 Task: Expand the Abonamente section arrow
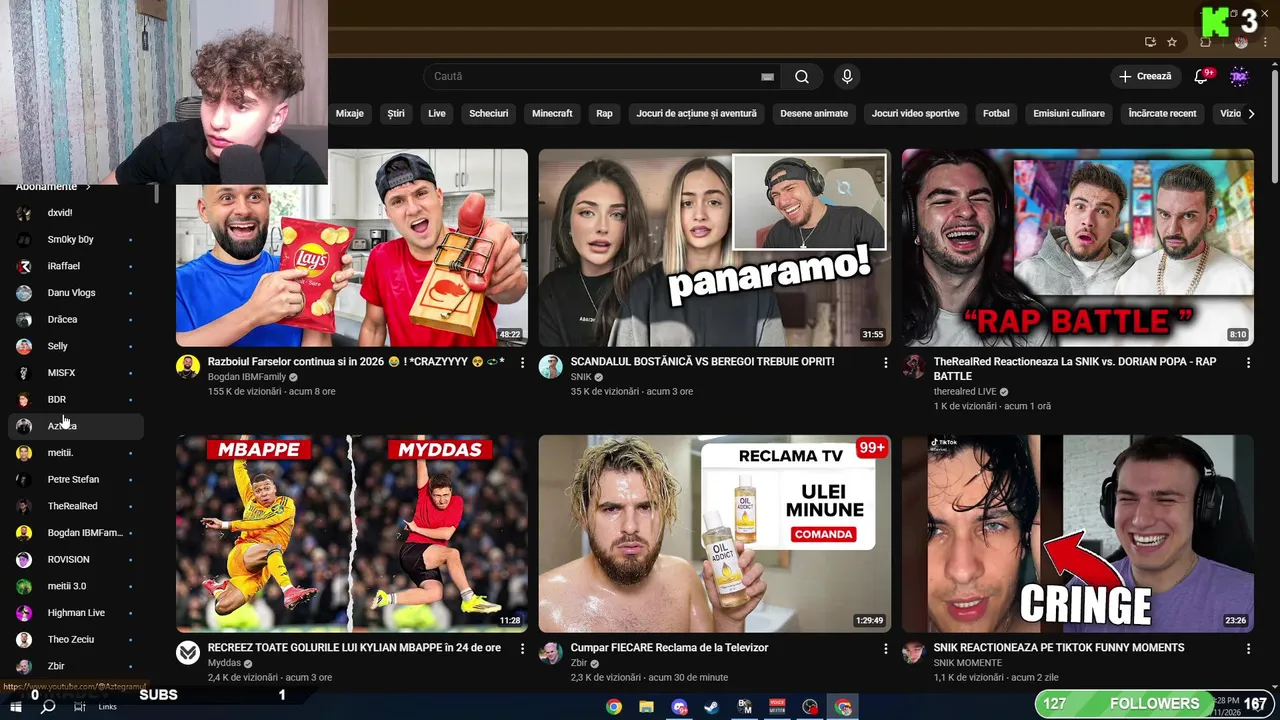click(x=88, y=187)
